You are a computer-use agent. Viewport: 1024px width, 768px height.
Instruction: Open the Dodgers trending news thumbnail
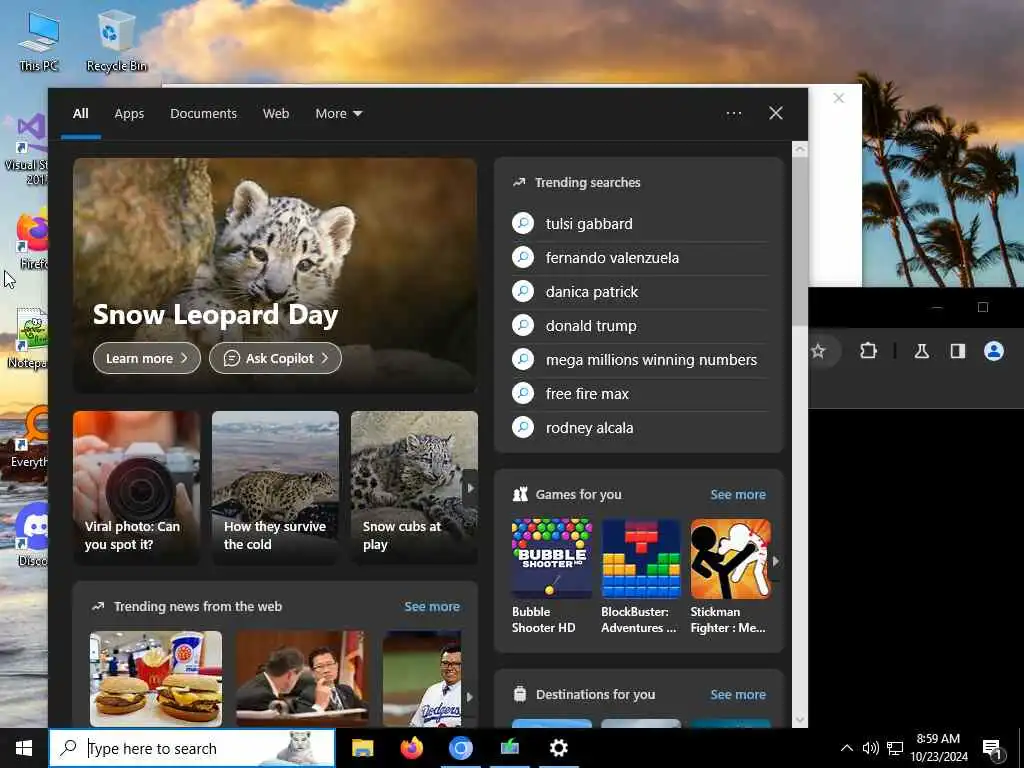(x=422, y=679)
